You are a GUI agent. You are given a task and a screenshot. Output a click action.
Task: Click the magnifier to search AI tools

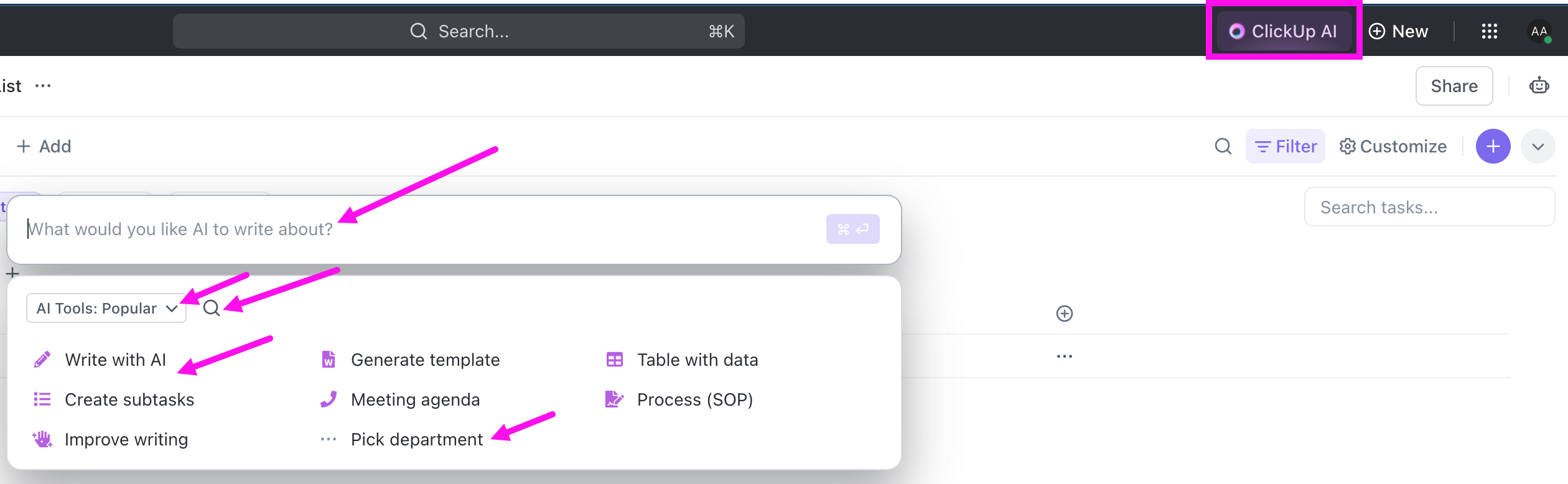coord(212,308)
